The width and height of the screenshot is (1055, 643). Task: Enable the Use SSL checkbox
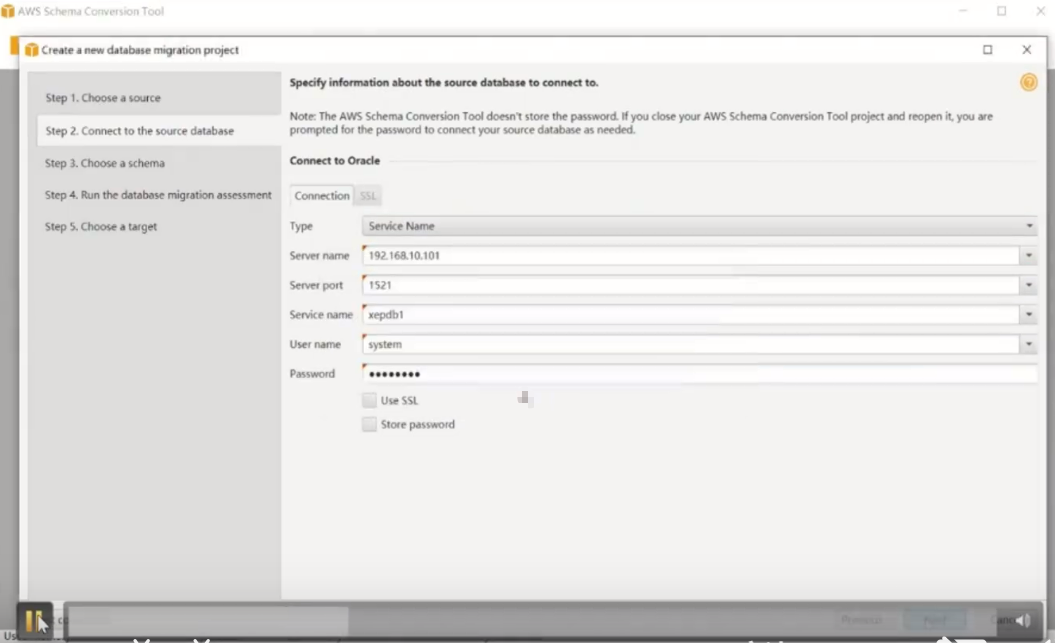pyautogui.click(x=369, y=399)
